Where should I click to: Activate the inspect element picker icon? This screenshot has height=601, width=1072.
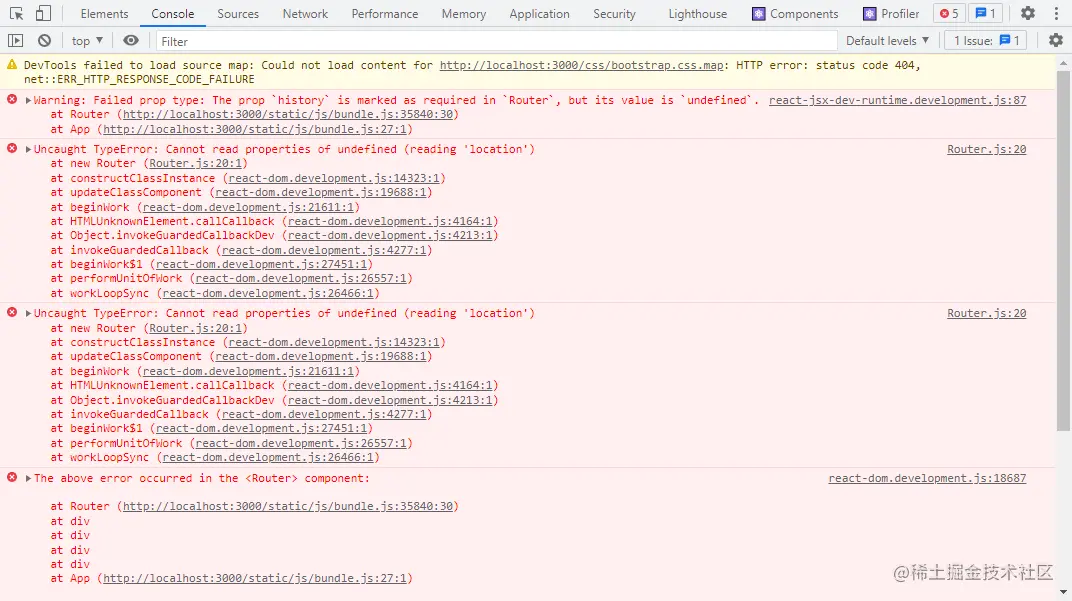(16, 14)
